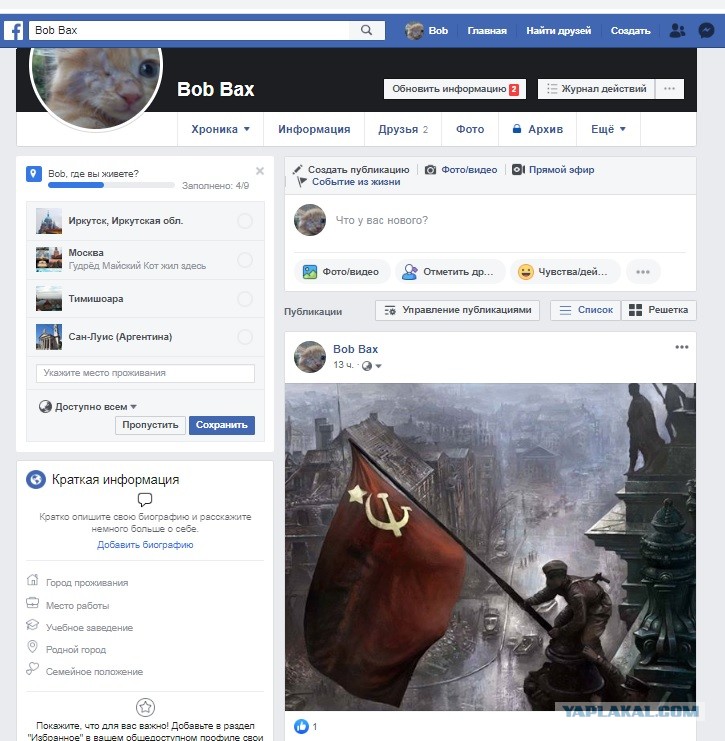Click Управление публикациями button
Screen dimensions: 725x741
pos(457,310)
